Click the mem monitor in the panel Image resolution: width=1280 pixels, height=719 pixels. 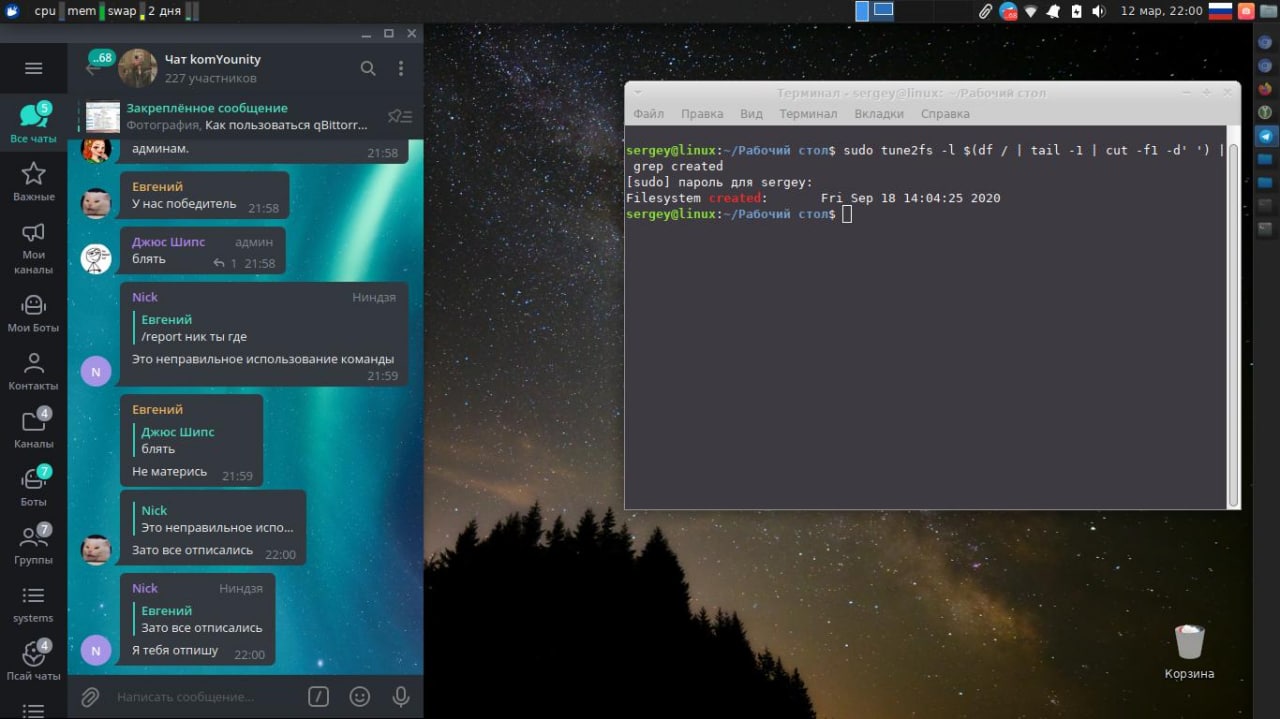pyautogui.click(x=85, y=11)
